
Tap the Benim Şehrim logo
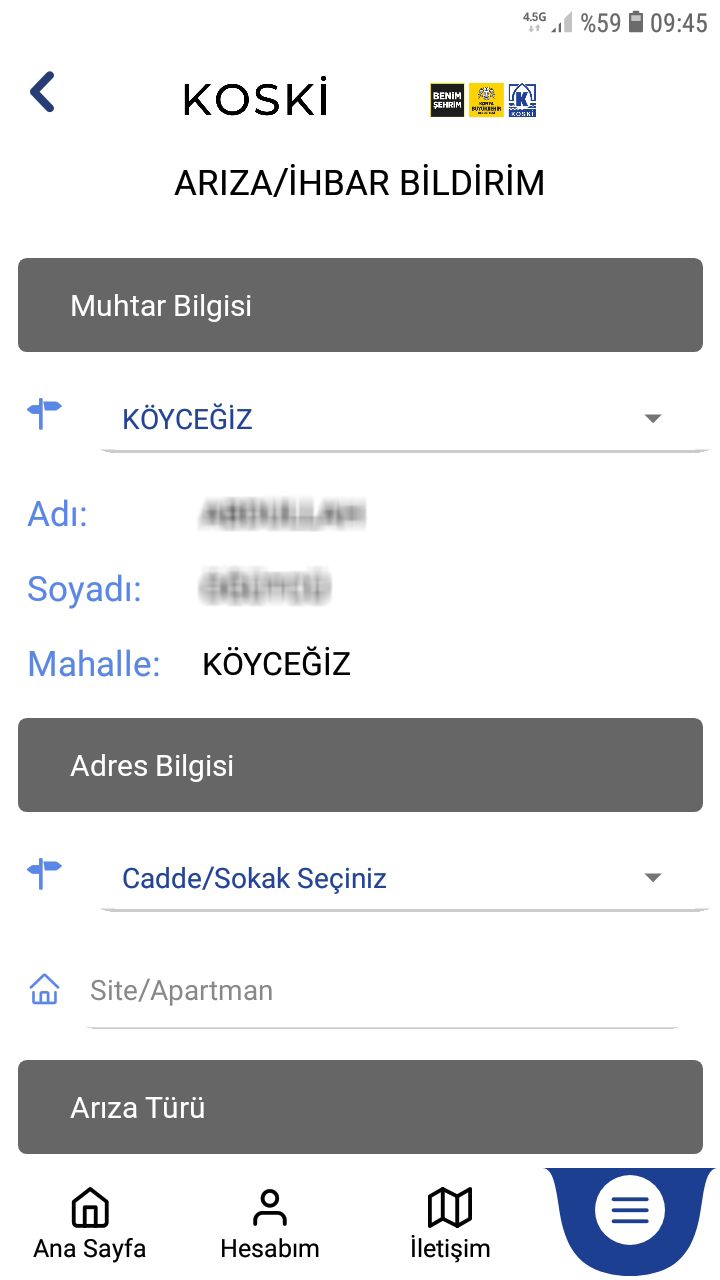coord(447,99)
